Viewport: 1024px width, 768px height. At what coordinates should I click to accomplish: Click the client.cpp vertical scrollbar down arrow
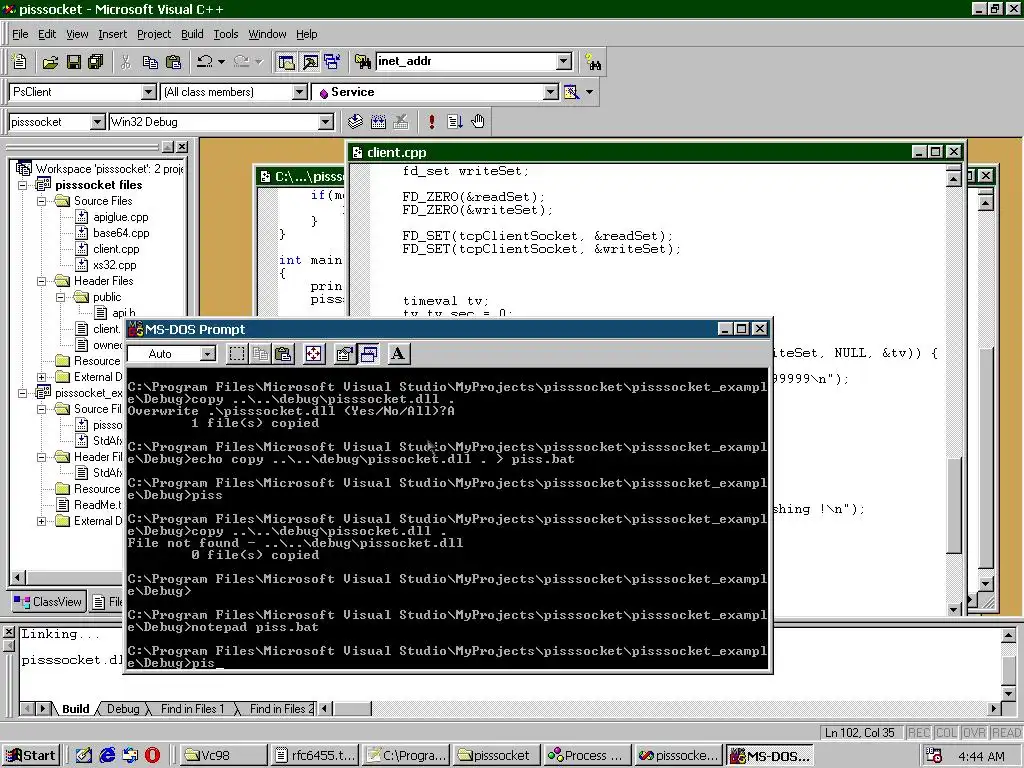[x=953, y=609]
